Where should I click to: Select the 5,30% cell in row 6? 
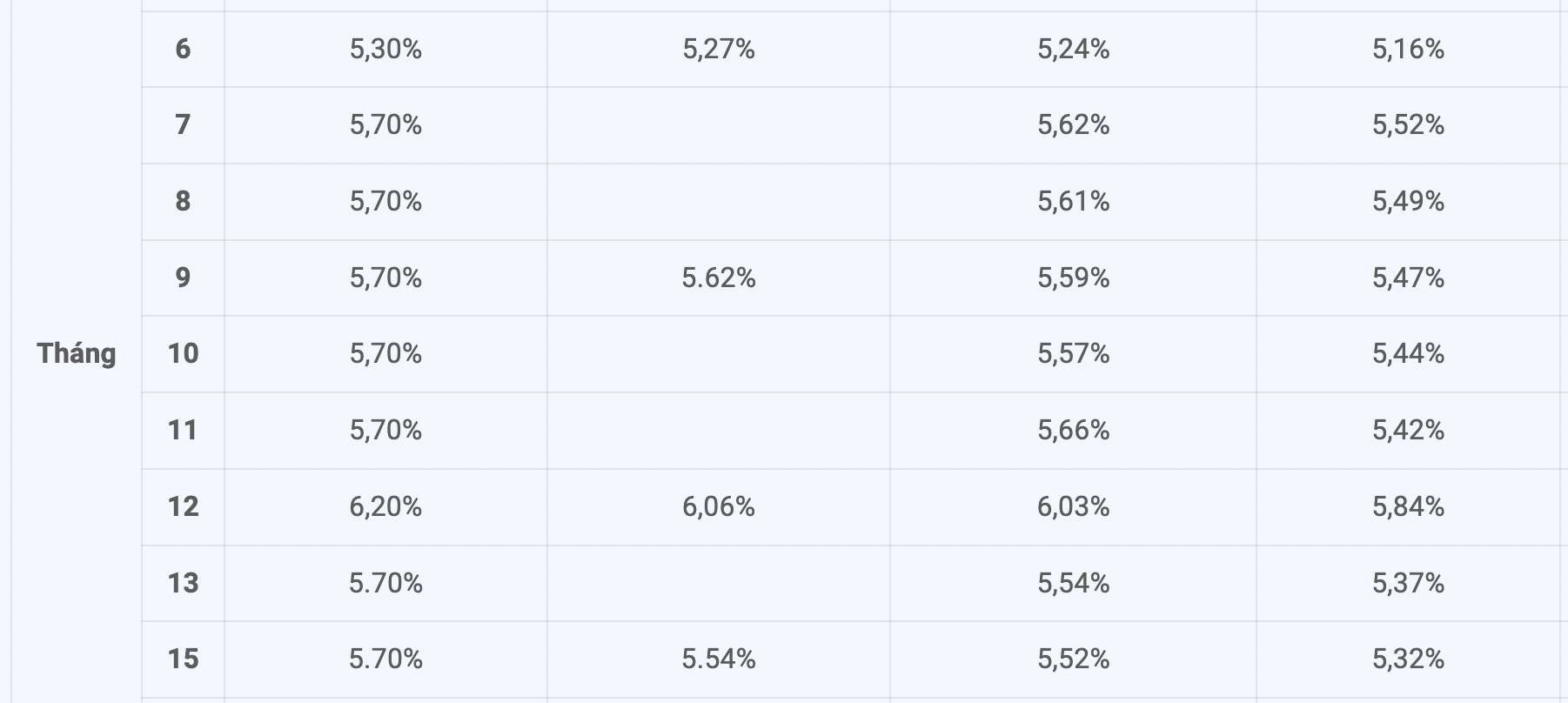point(385,49)
